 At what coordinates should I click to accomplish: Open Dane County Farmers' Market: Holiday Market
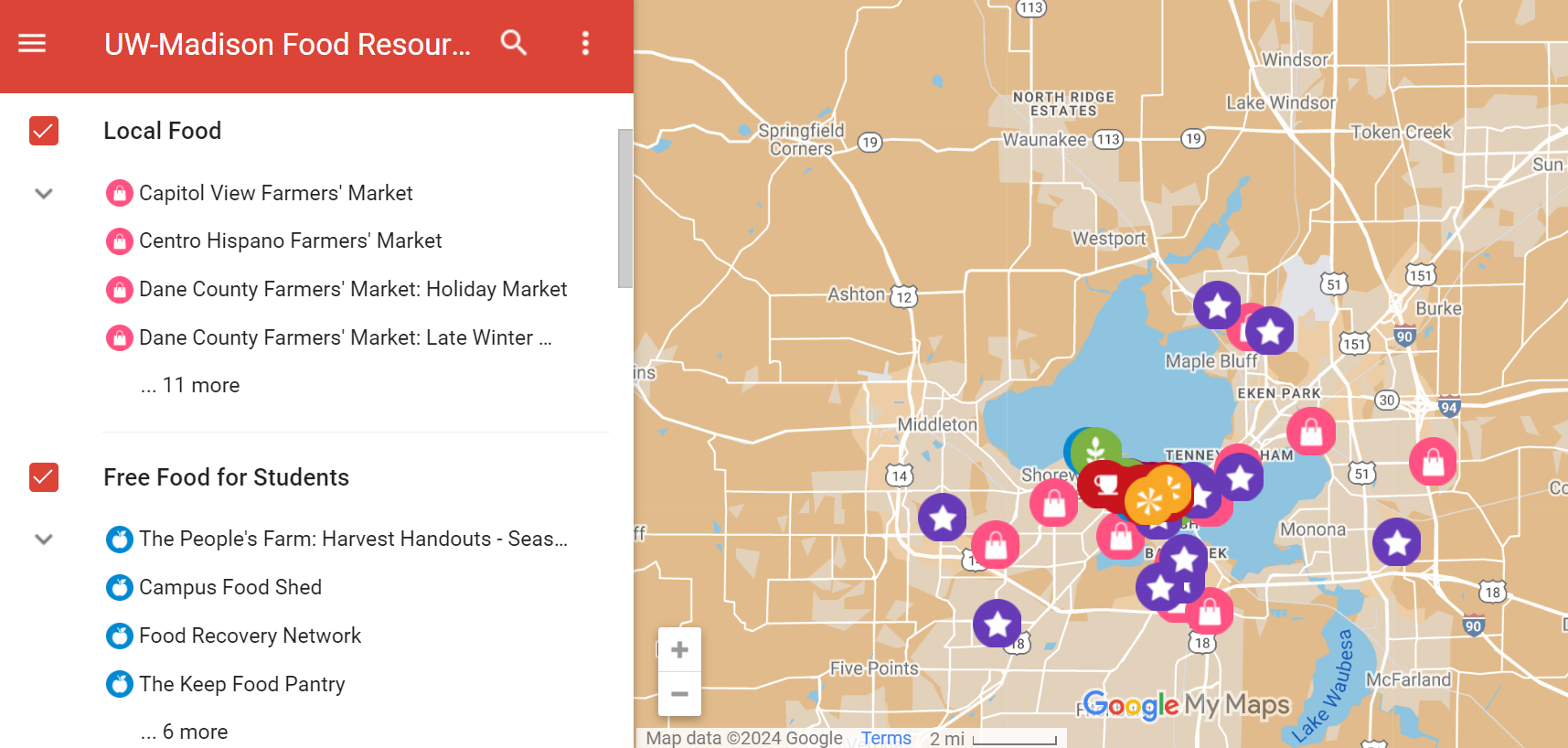pyautogui.click(x=353, y=289)
